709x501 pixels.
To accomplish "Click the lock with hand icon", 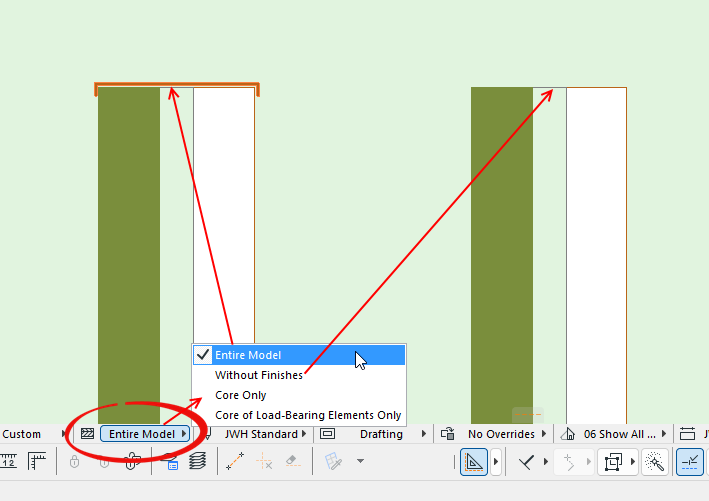I will [132, 462].
